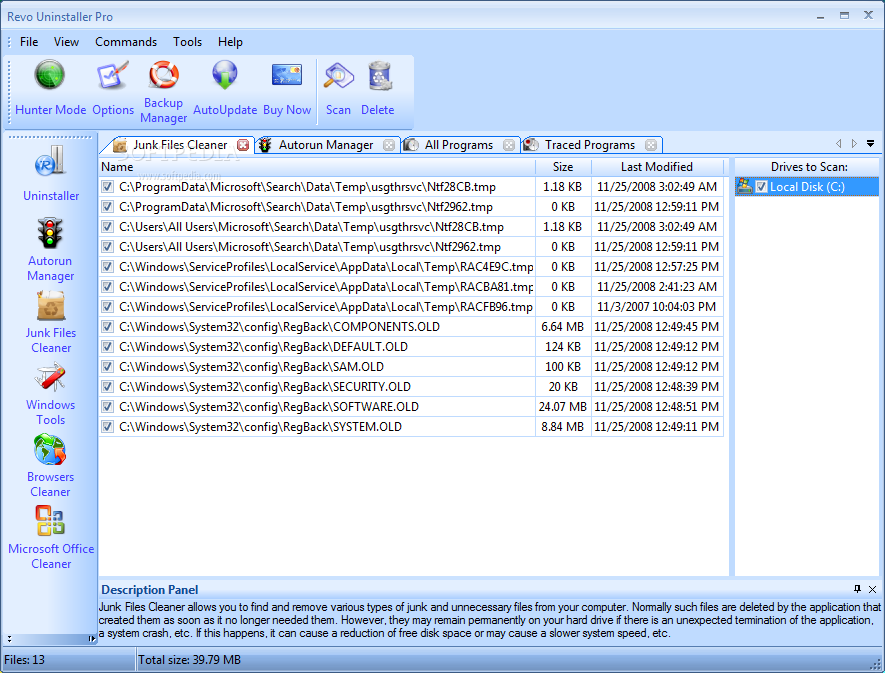Viewport: 885px width, 673px height.
Task: Toggle SOFTWARE.OLD file checkbox
Action: pos(107,407)
